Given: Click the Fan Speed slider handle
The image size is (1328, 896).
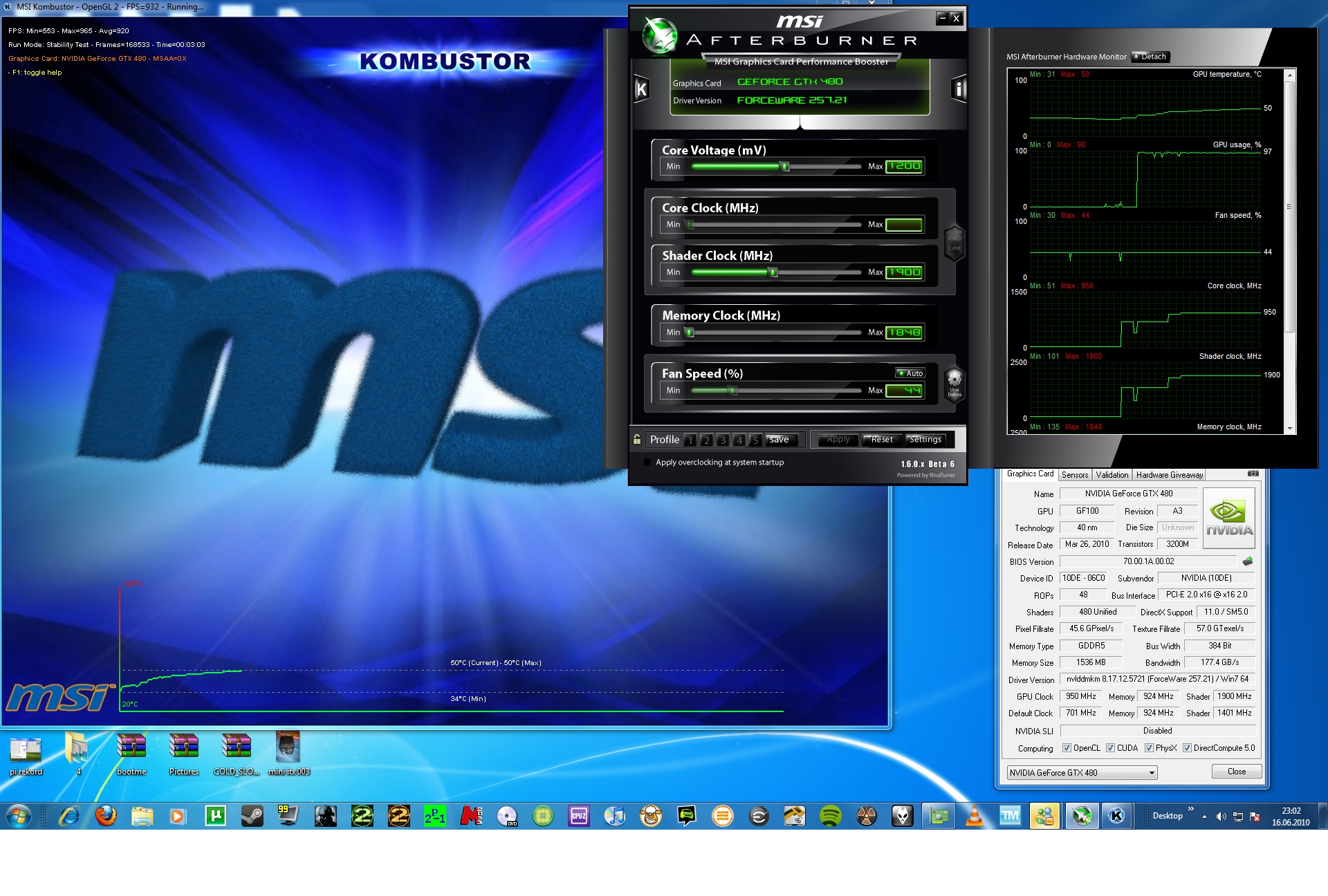Looking at the screenshot, I should pos(732,391).
